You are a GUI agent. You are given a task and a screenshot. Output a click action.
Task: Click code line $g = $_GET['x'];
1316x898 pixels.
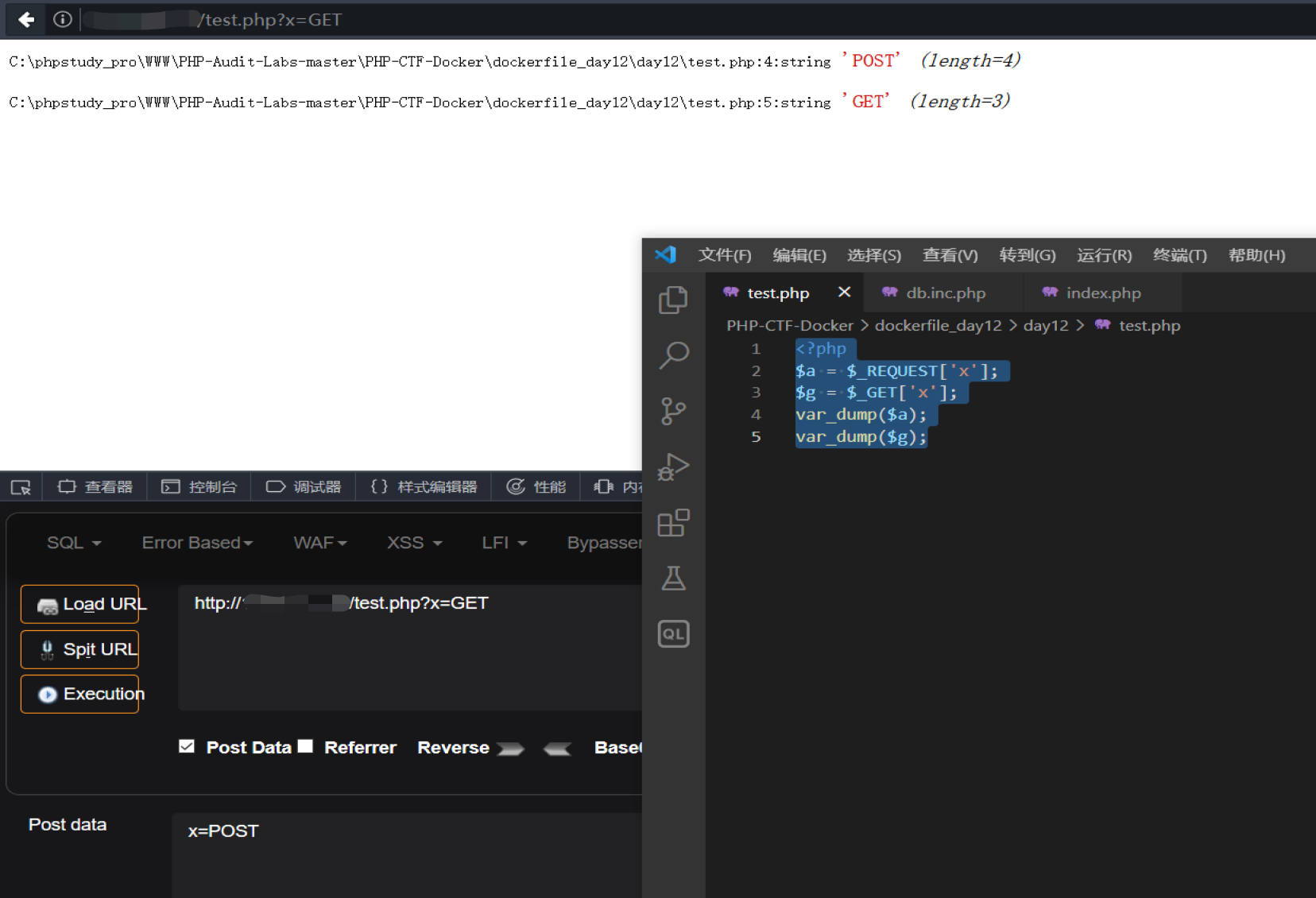click(876, 392)
